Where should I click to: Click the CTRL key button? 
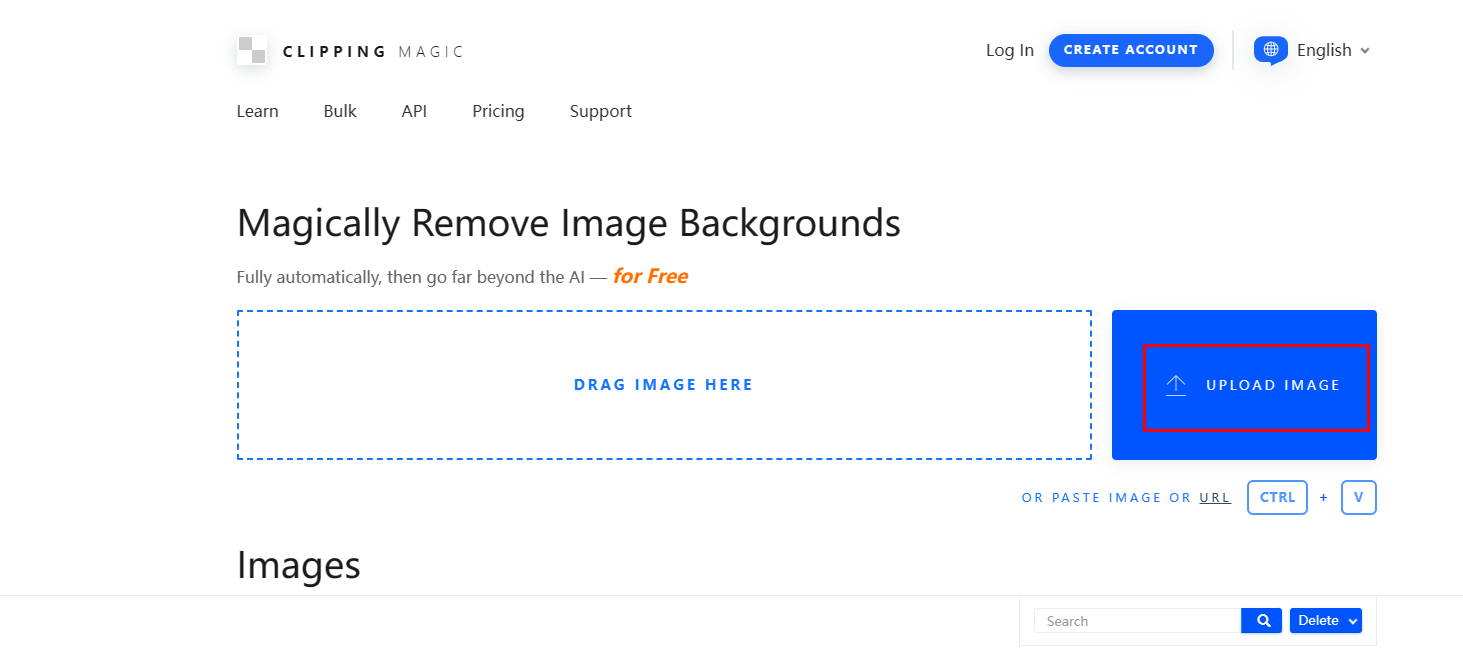pos(1277,497)
